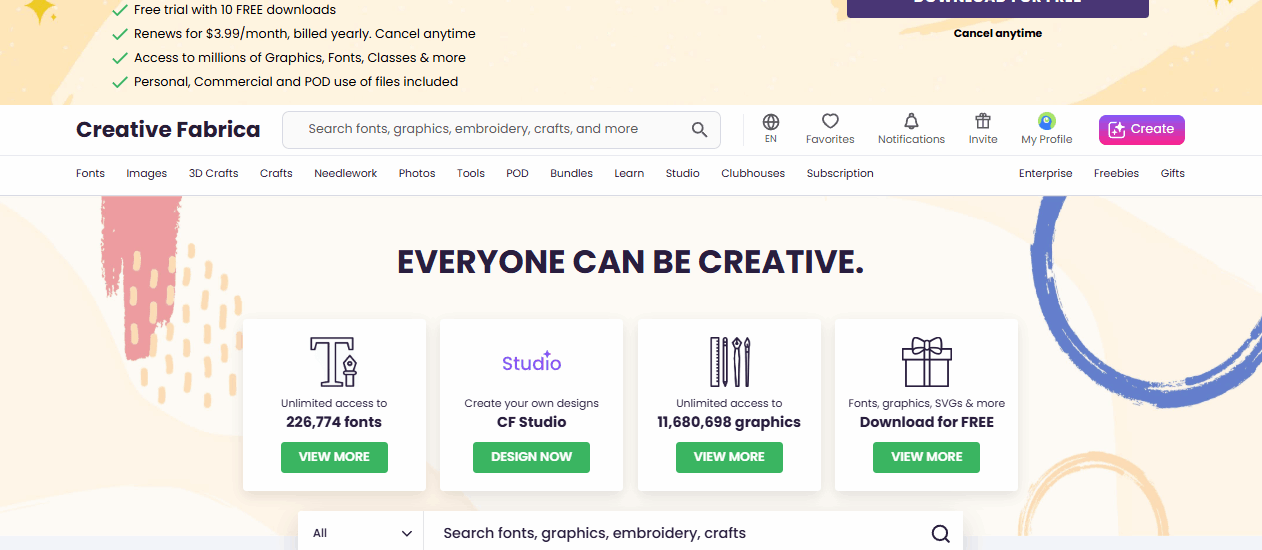The image size is (1262, 550).
Task: Click the 'CF Studio' text
Action: click(x=532, y=422)
